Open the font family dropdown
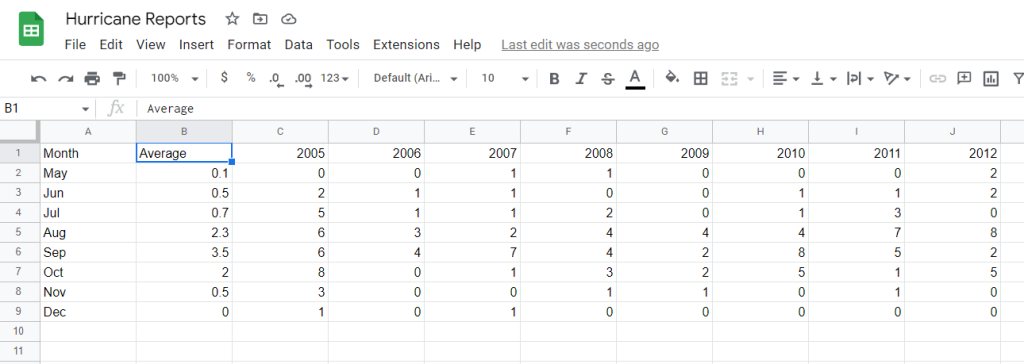The height and width of the screenshot is (364, 1024). pyautogui.click(x=415, y=78)
